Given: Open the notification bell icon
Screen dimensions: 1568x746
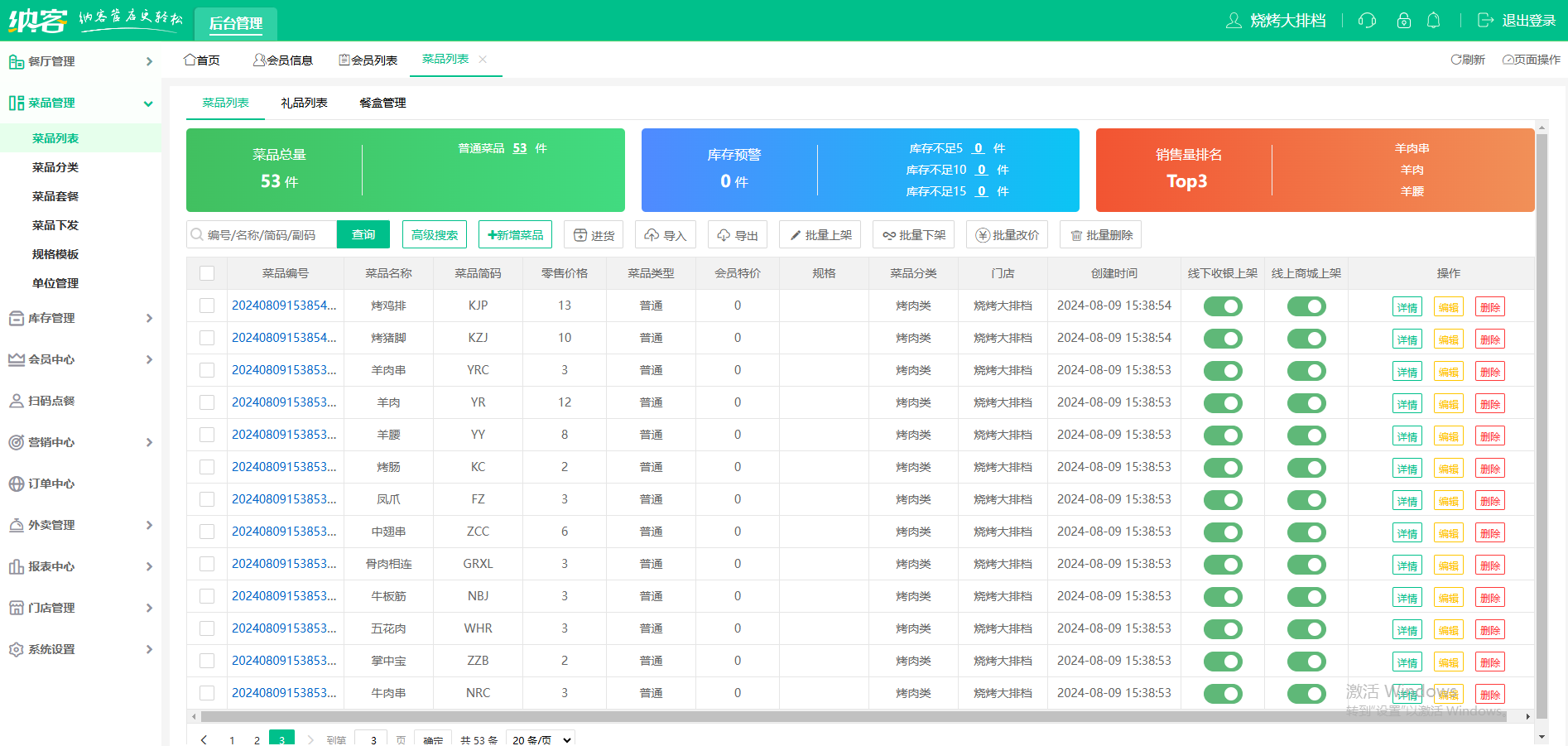Looking at the screenshot, I should pyautogui.click(x=1434, y=21).
